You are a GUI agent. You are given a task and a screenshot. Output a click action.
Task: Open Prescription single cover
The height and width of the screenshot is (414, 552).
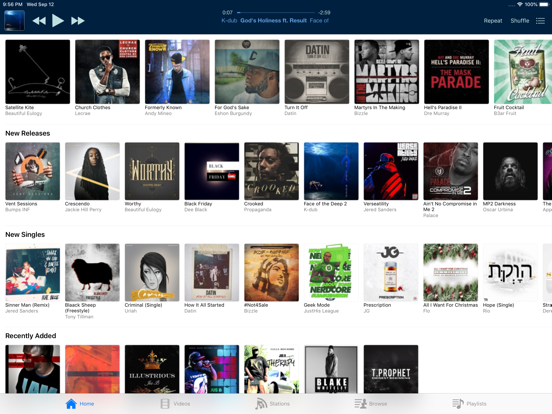(391, 272)
